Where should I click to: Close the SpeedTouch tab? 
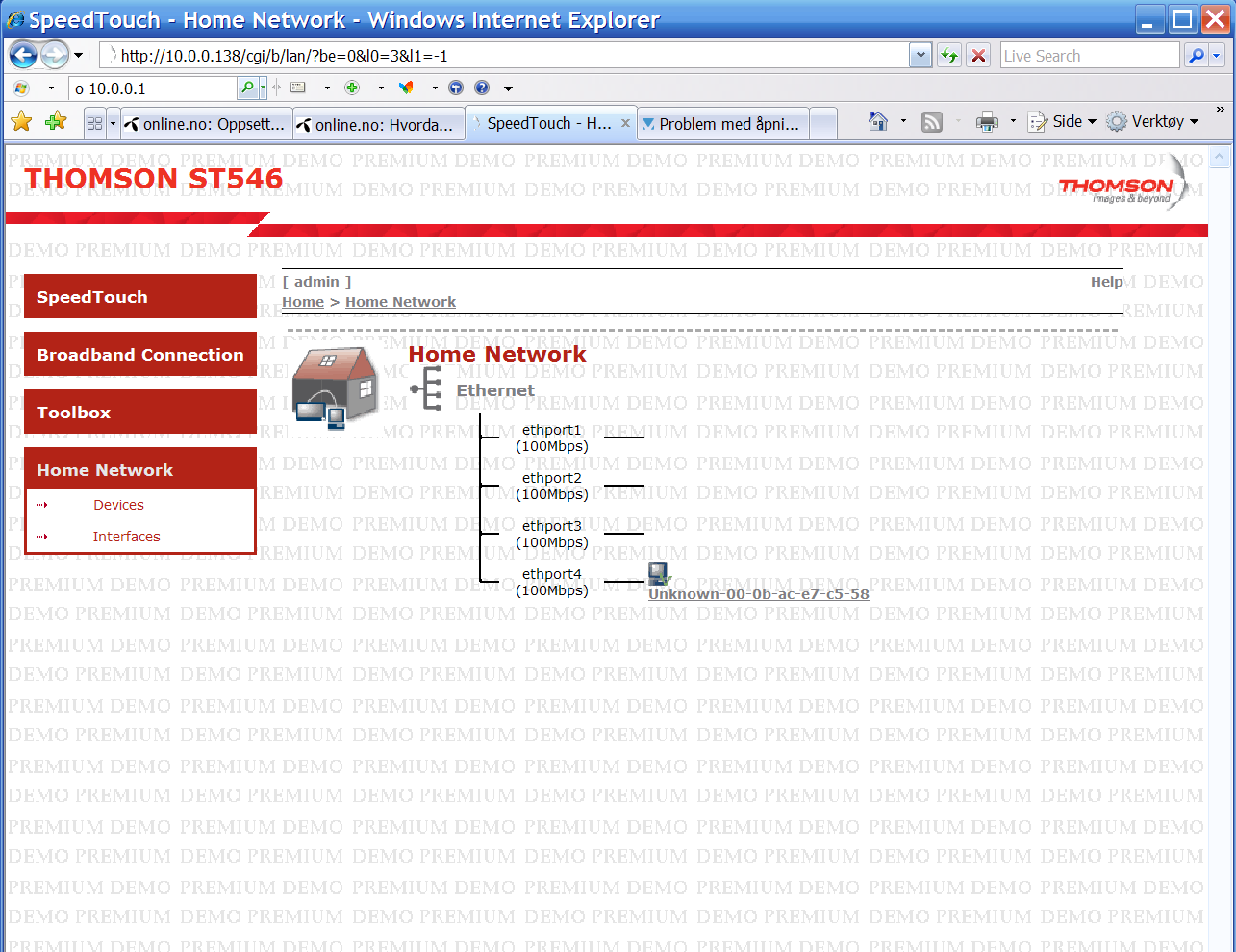[625, 123]
